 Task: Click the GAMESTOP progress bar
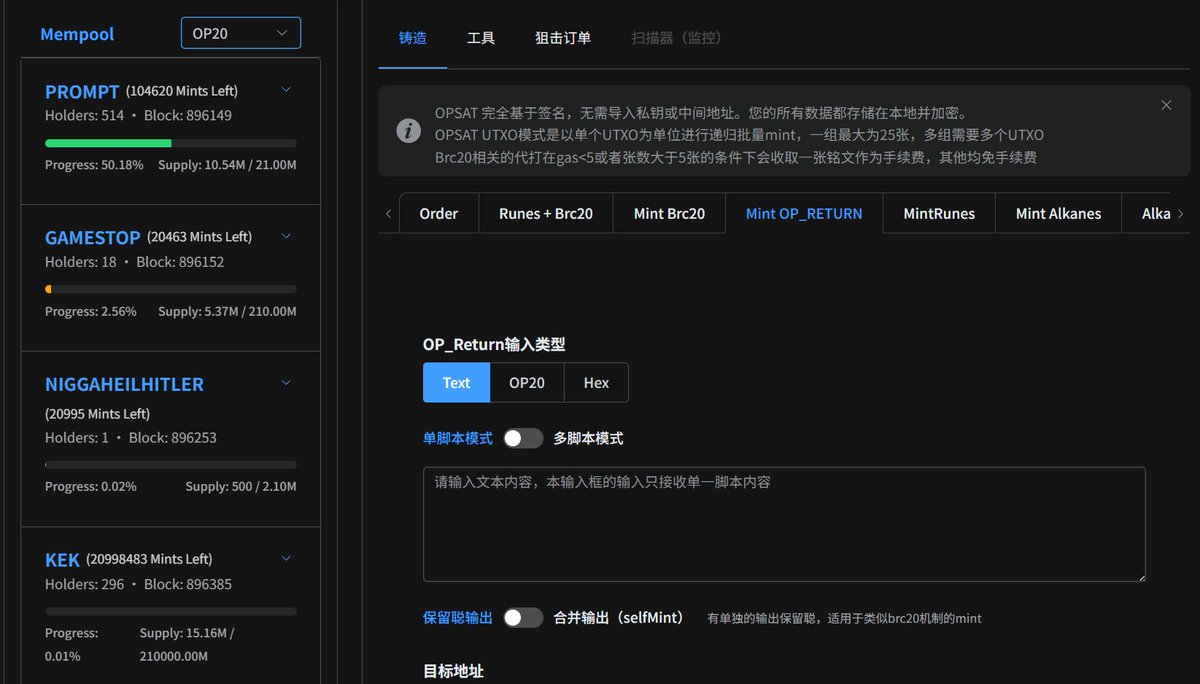[x=171, y=289]
